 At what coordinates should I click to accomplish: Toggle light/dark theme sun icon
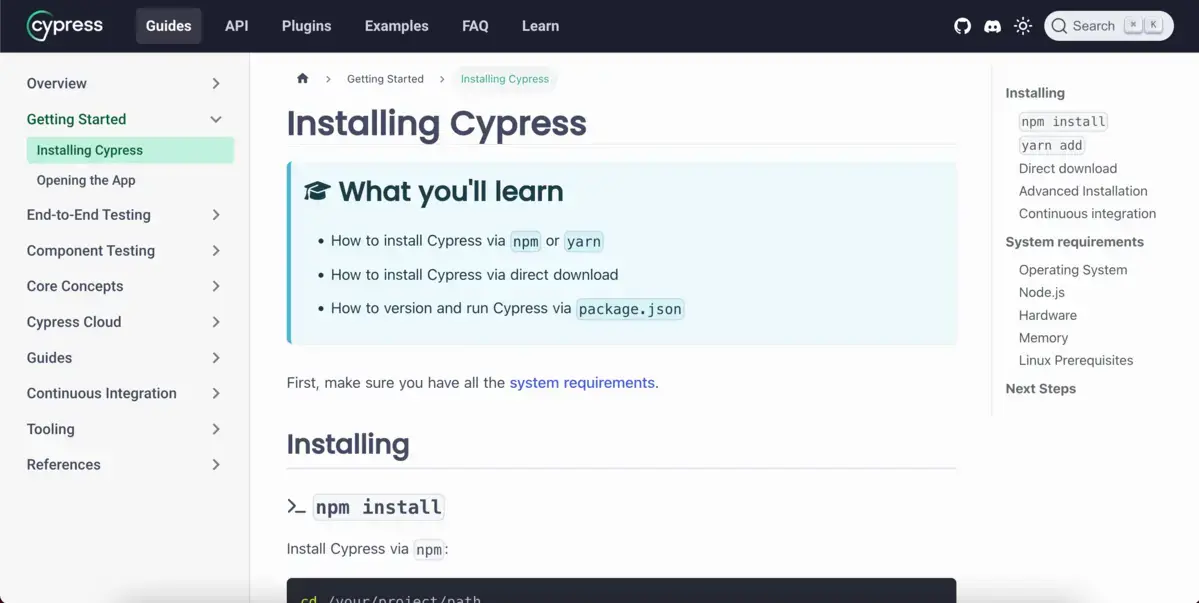tap(1022, 26)
